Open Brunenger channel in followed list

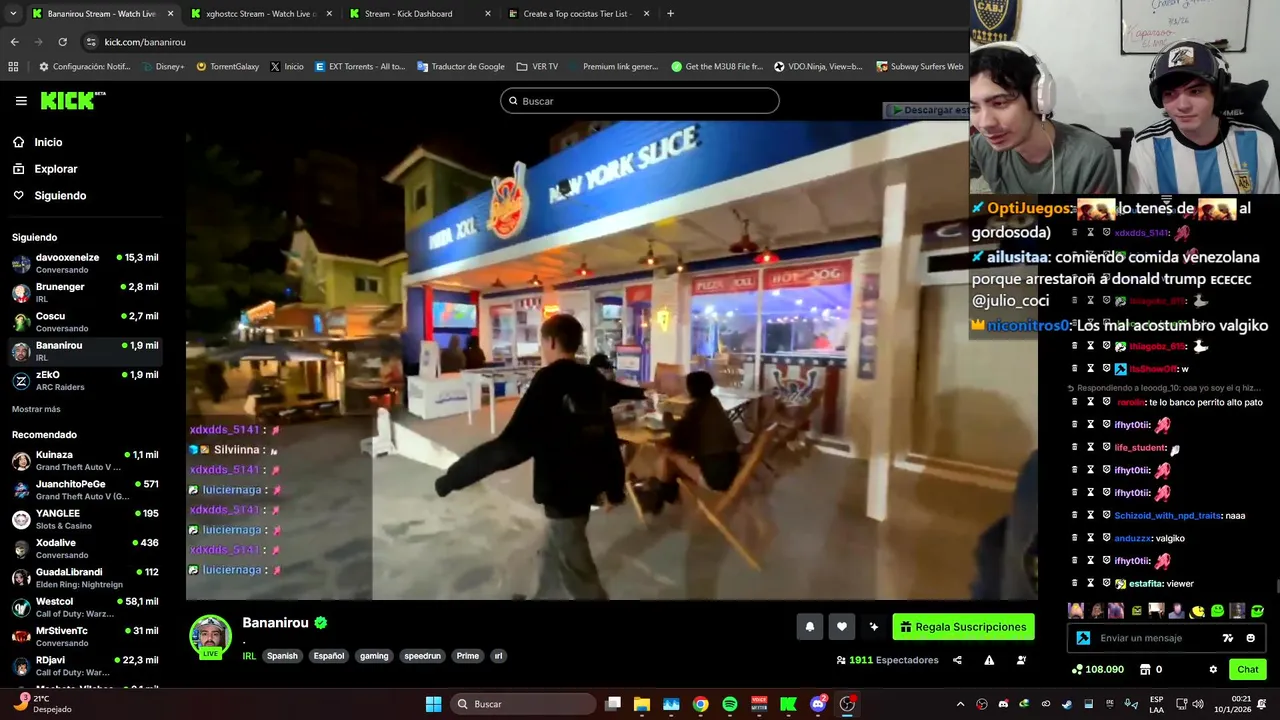(85, 292)
